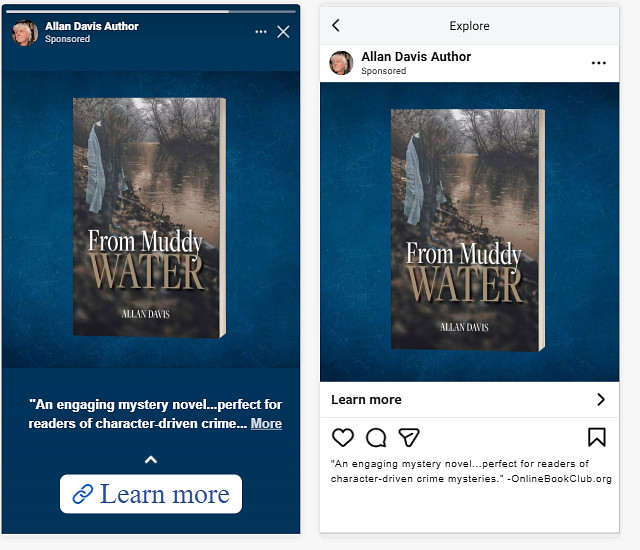Click the link icon in the story's Learn more button
The image size is (640, 550).
pyautogui.click(x=83, y=494)
